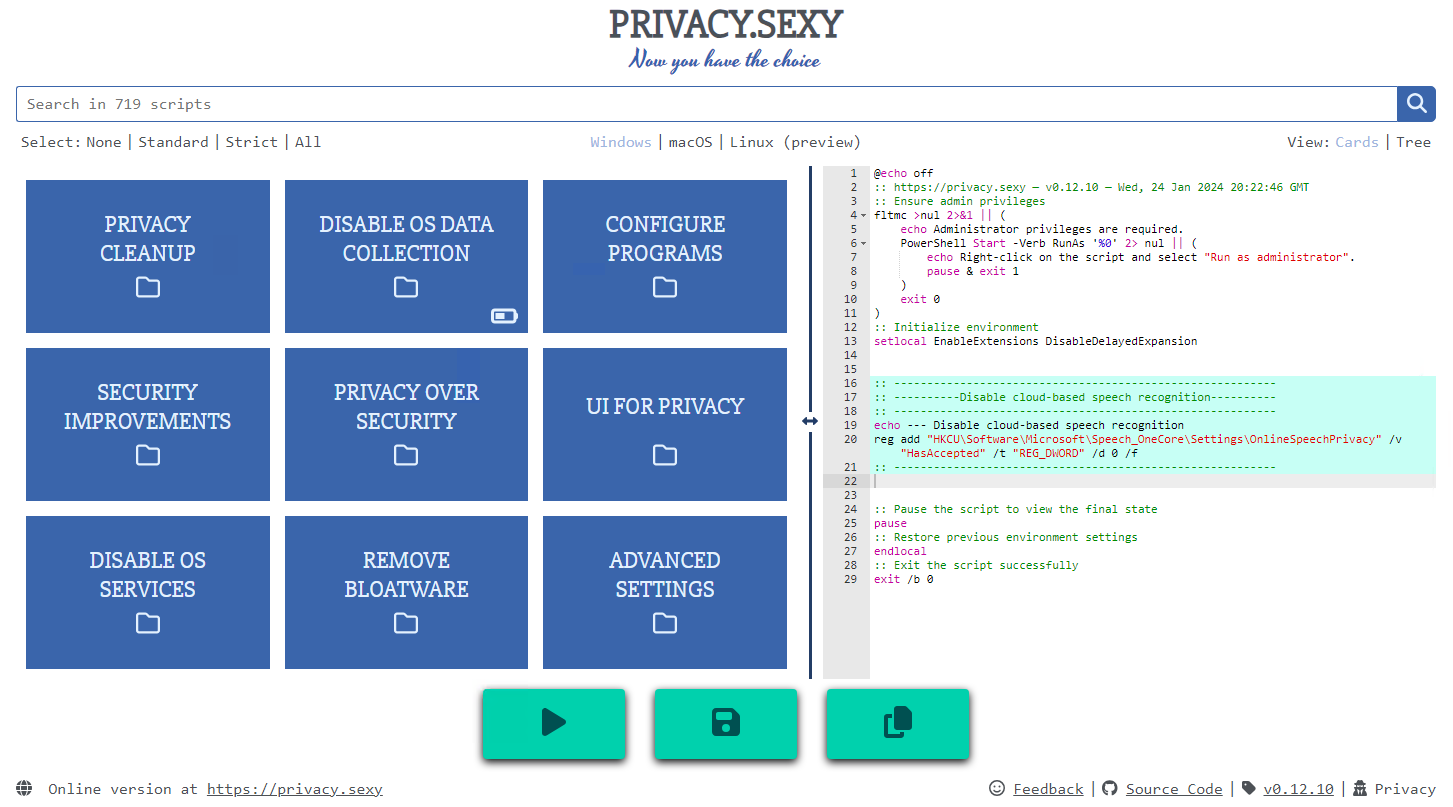
Task: Click the GitHub icon beside Source Code
Action: click(x=1109, y=788)
